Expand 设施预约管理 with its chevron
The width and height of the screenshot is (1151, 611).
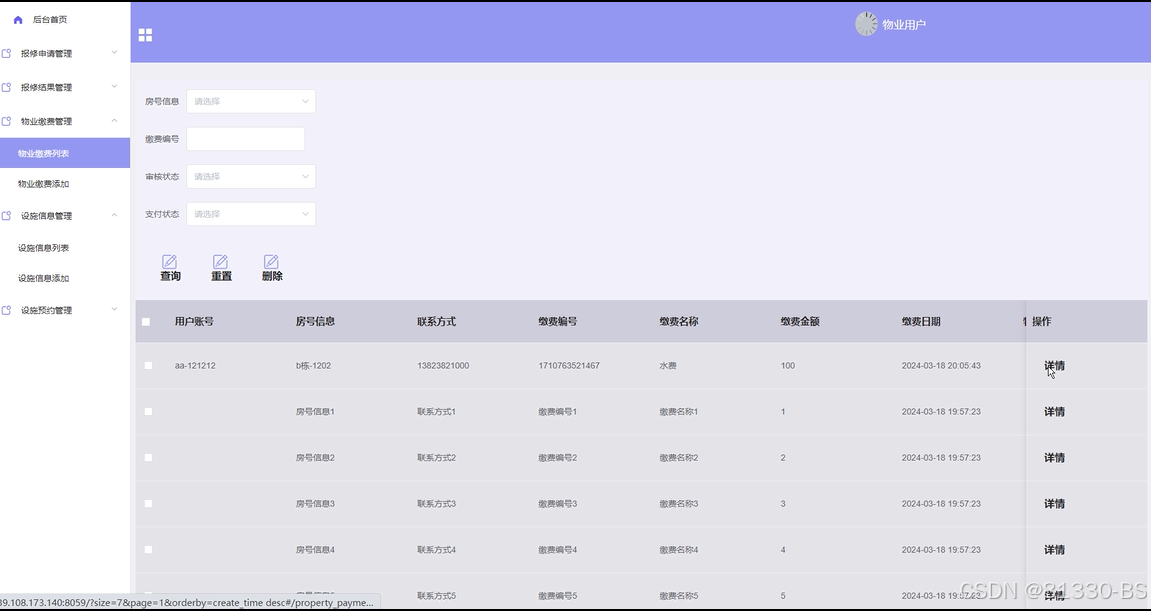pyautogui.click(x=115, y=309)
